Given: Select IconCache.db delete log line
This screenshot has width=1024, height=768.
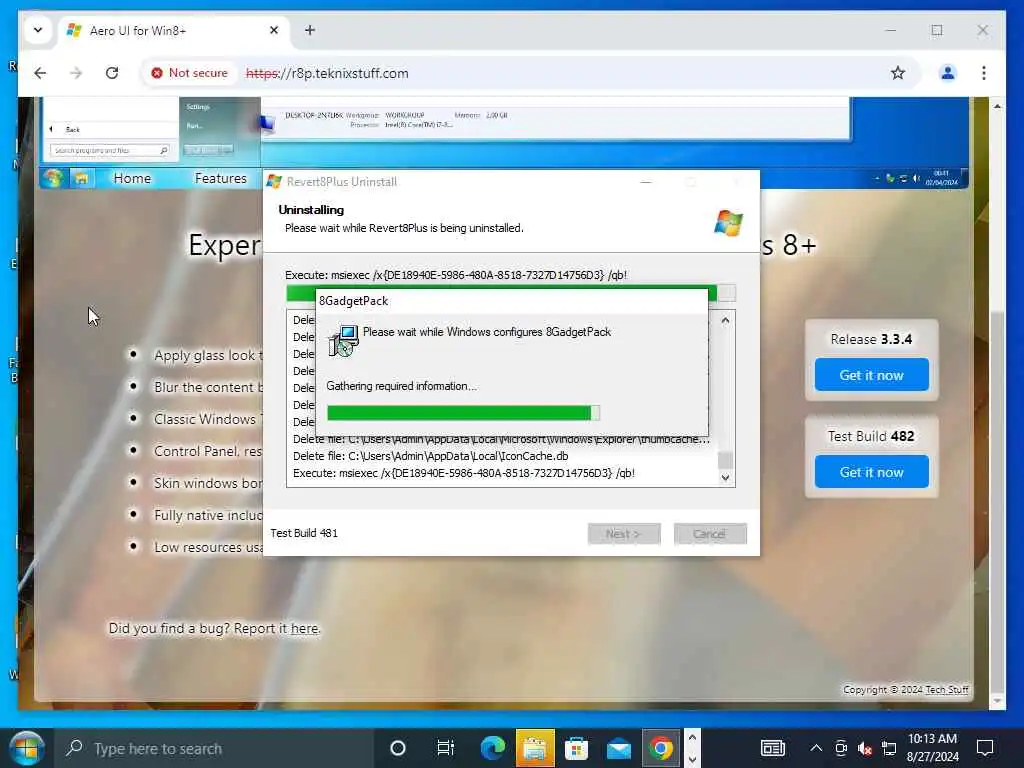Looking at the screenshot, I should (430, 456).
